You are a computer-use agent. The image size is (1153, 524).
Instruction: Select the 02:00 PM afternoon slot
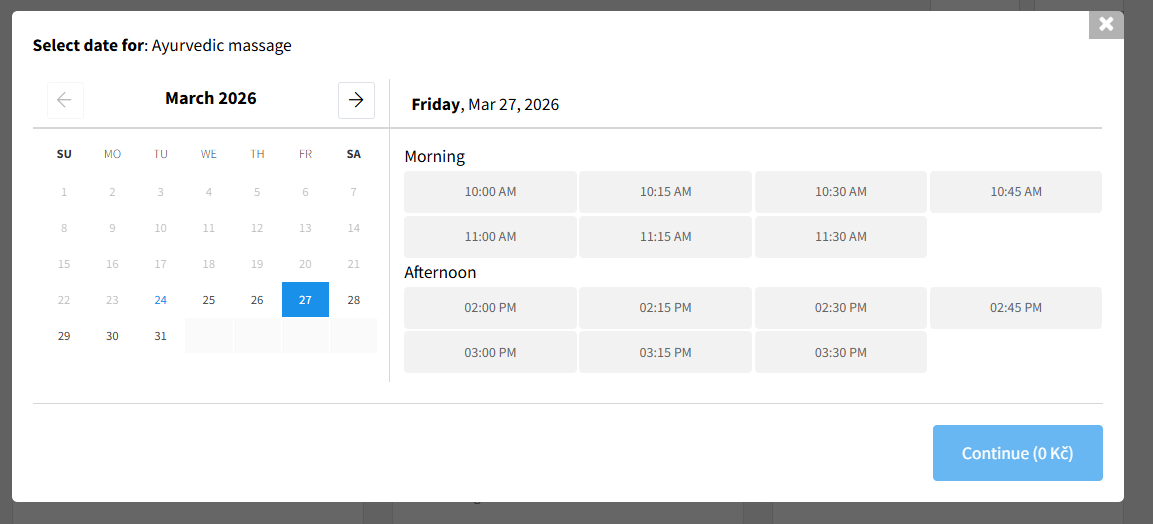[x=490, y=308]
